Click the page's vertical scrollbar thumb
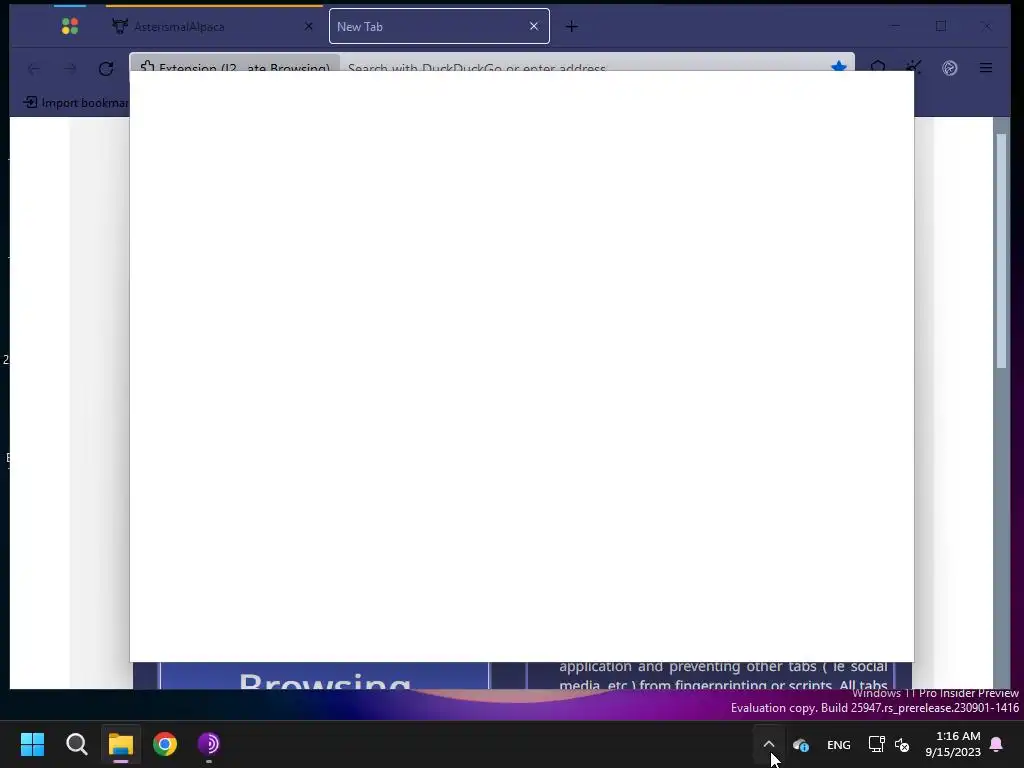This screenshot has height=768, width=1024. click(x=1001, y=251)
